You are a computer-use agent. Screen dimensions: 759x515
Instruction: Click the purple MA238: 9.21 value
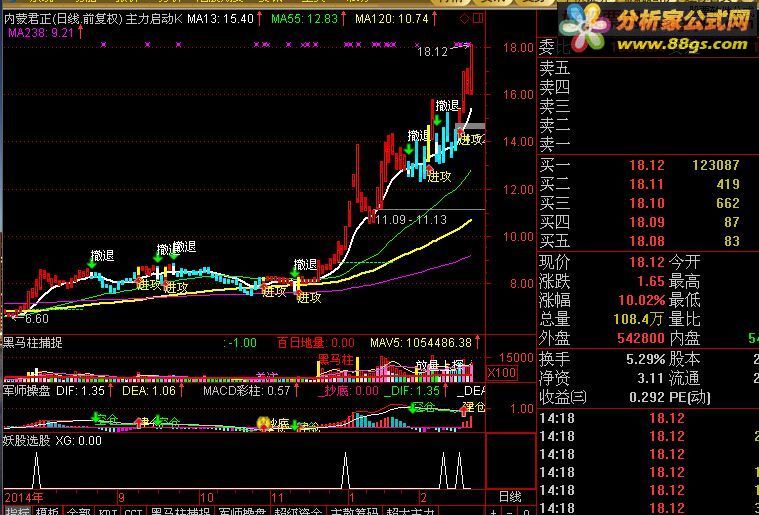point(41,33)
